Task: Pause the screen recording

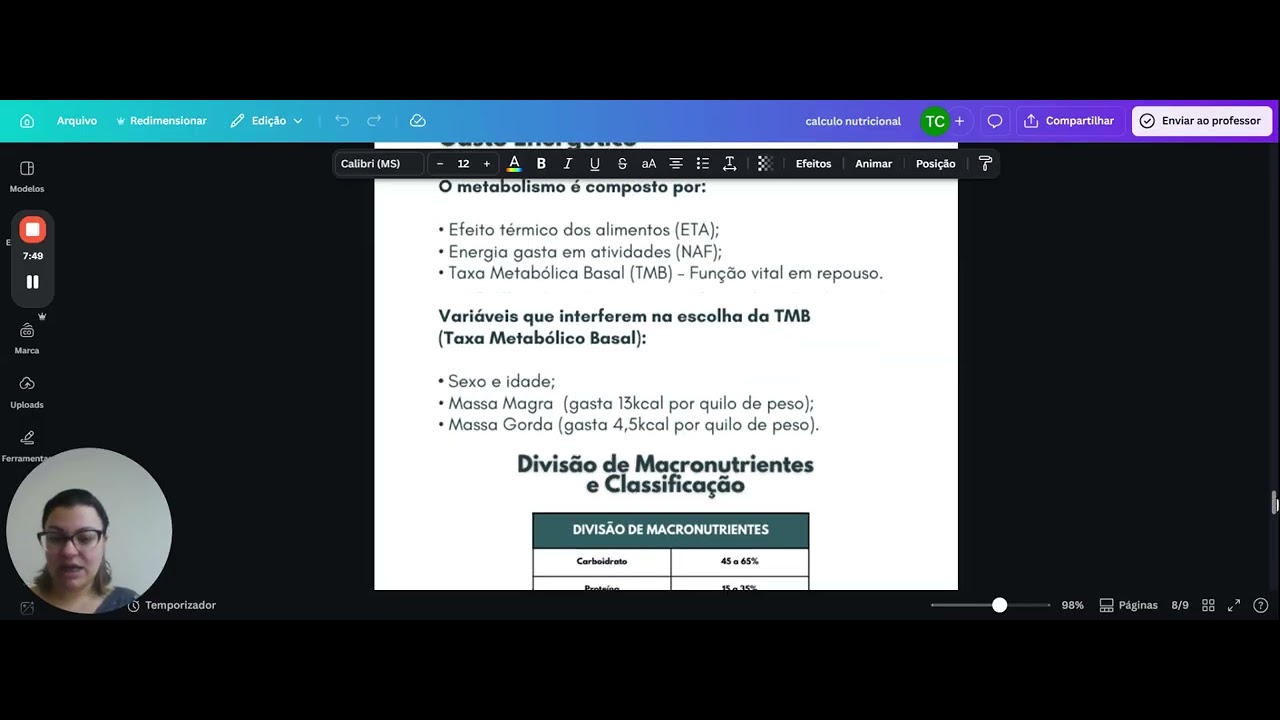Action: pyautogui.click(x=32, y=282)
